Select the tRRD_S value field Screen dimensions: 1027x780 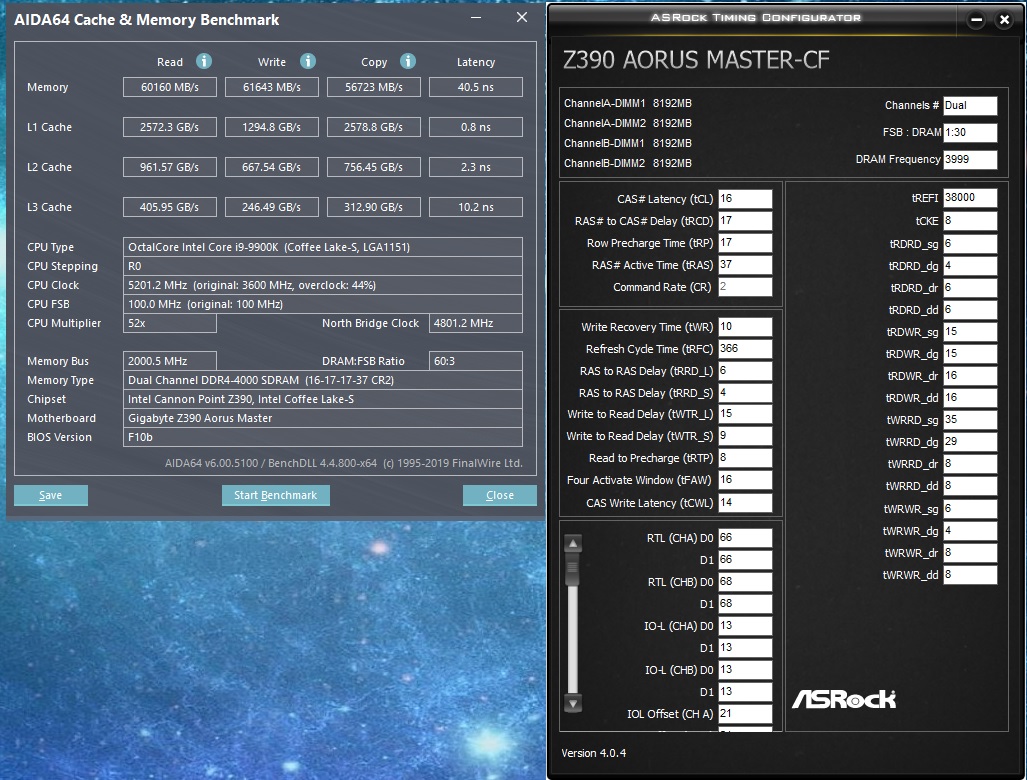(x=745, y=393)
